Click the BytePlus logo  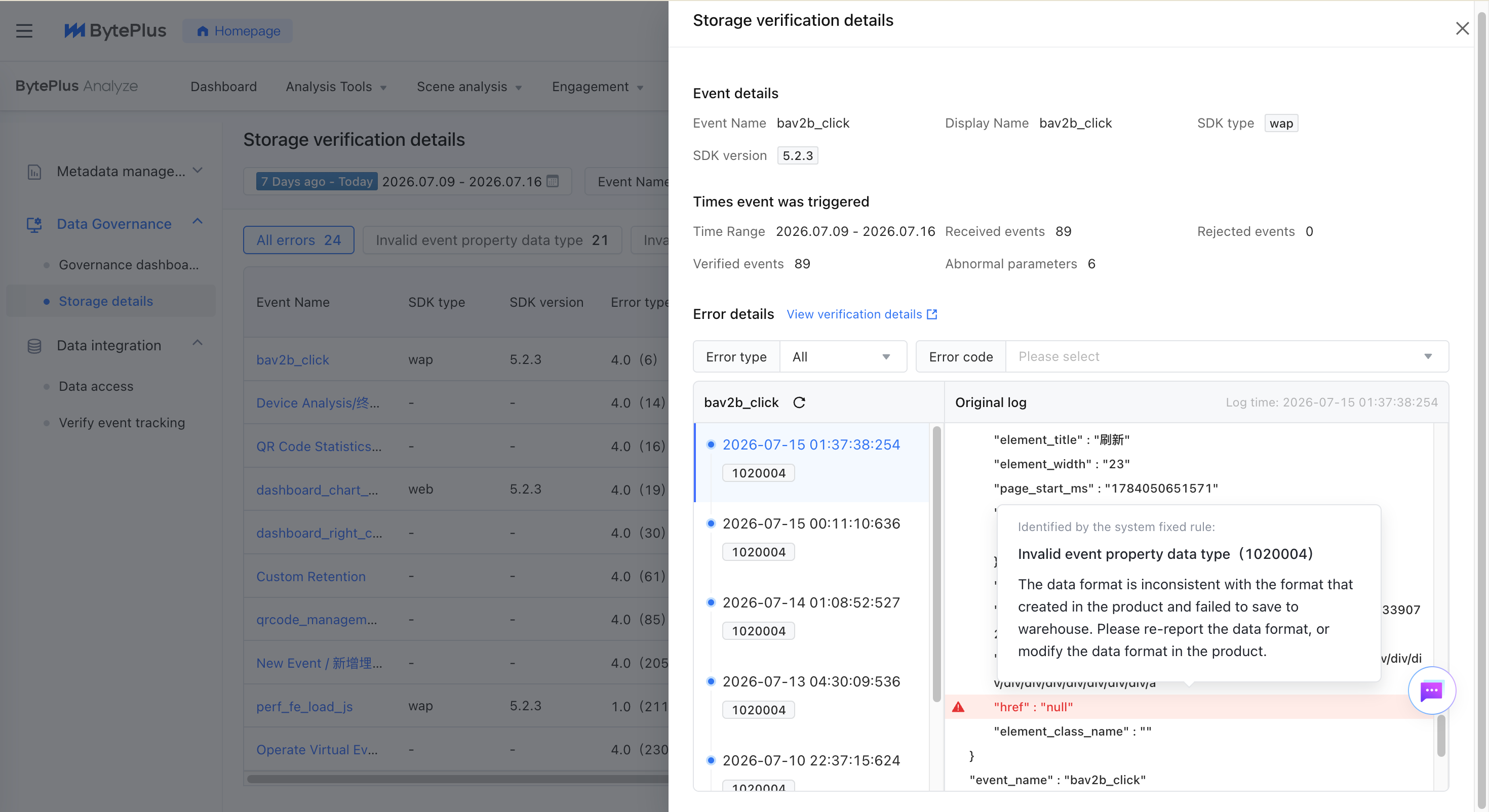pyautogui.click(x=115, y=31)
